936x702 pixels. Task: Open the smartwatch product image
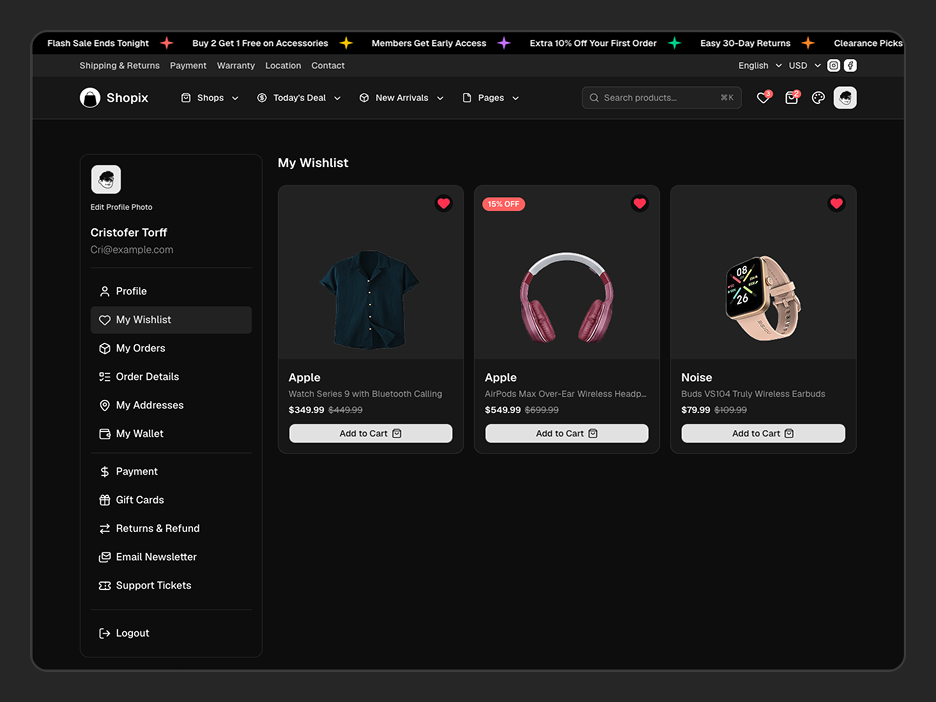coord(763,298)
